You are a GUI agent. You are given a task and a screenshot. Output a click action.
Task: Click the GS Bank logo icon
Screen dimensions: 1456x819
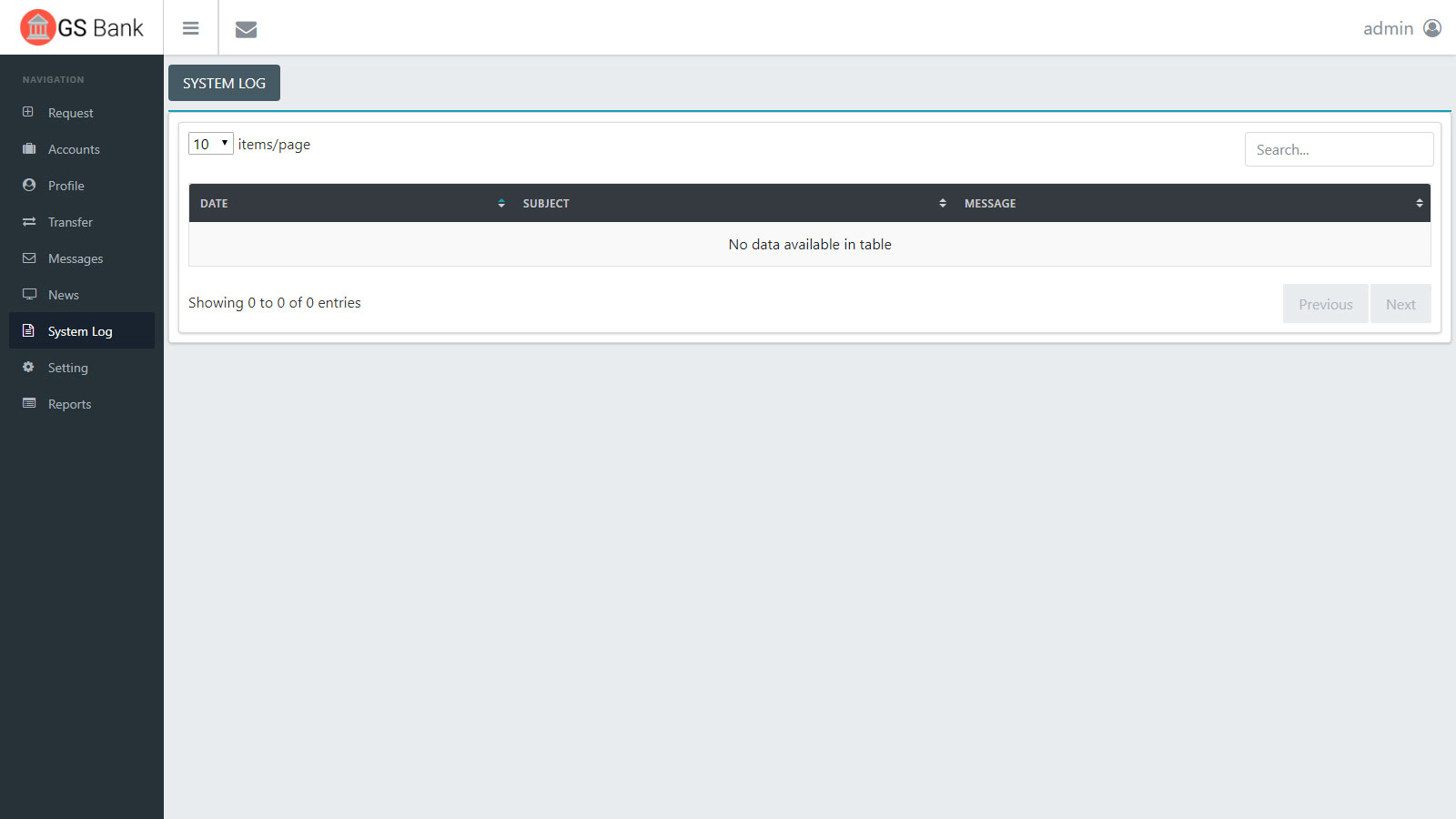coord(37,27)
